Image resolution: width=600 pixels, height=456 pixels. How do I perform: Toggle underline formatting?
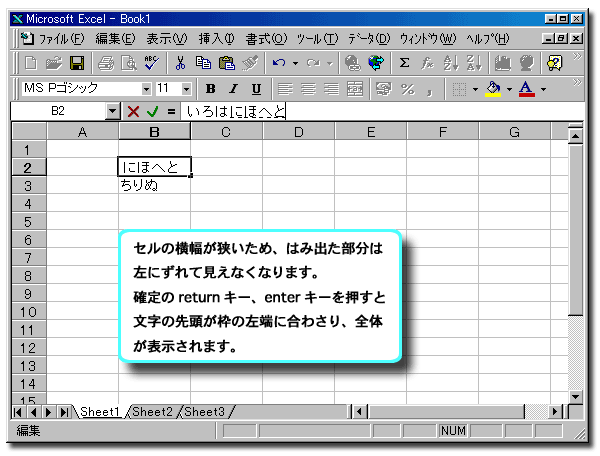click(x=256, y=89)
